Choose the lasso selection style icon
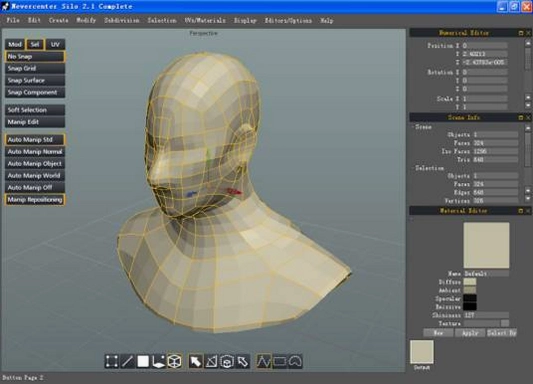Viewport: 533px width, 384px height. coord(295,361)
